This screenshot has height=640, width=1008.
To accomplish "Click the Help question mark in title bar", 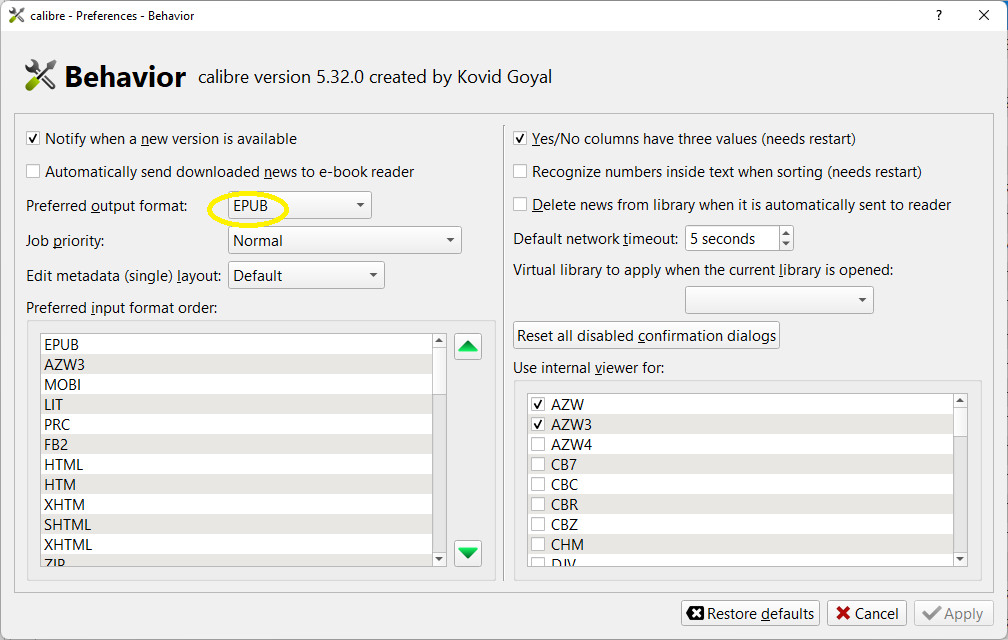I will click(x=939, y=15).
